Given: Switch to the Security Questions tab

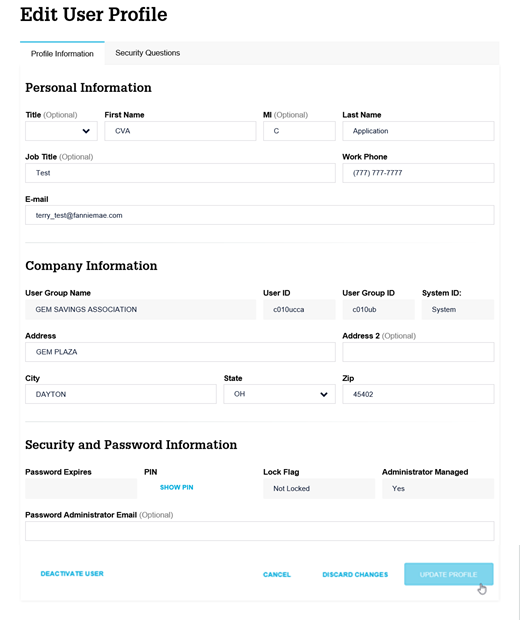Looking at the screenshot, I should click(x=147, y=53).
